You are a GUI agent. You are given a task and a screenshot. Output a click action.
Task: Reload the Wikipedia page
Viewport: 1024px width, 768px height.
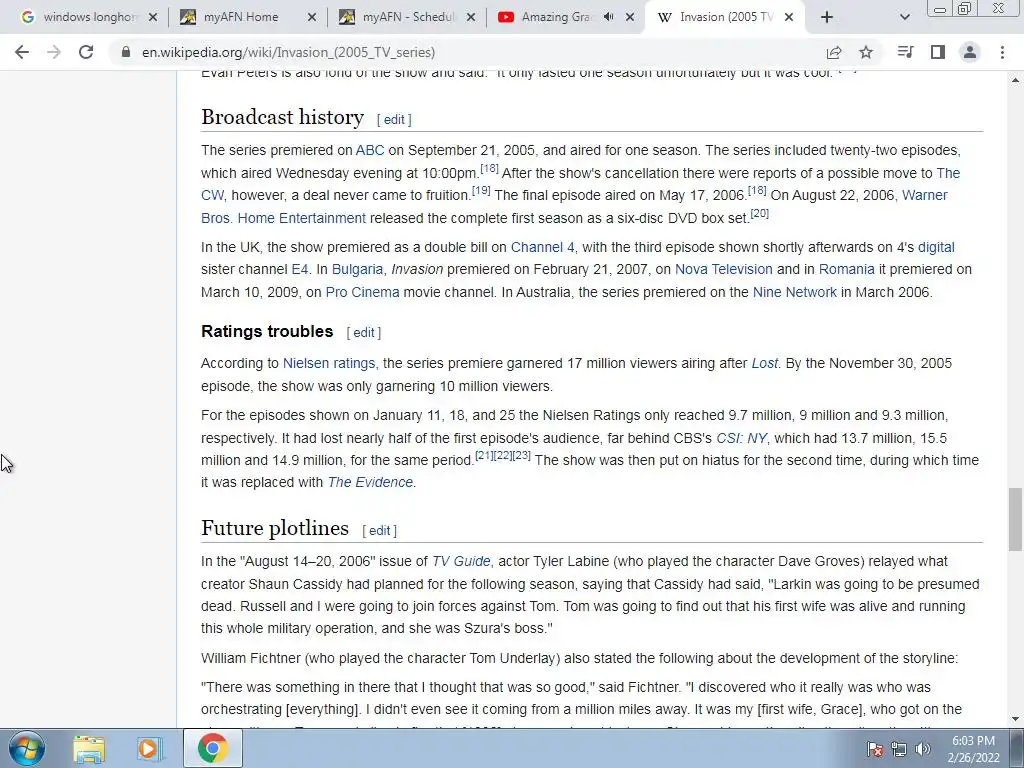(x=86, y=52)
